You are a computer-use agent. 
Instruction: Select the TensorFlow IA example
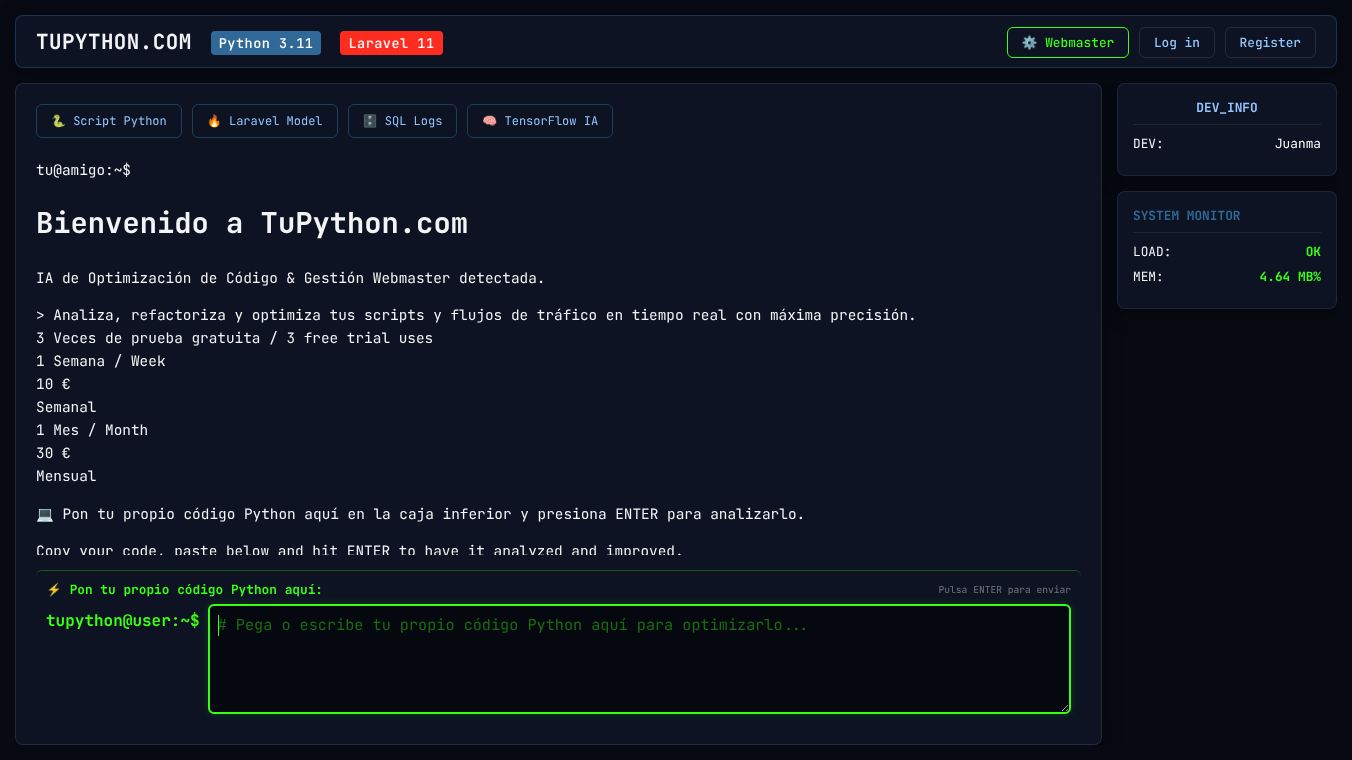point(540,121)
